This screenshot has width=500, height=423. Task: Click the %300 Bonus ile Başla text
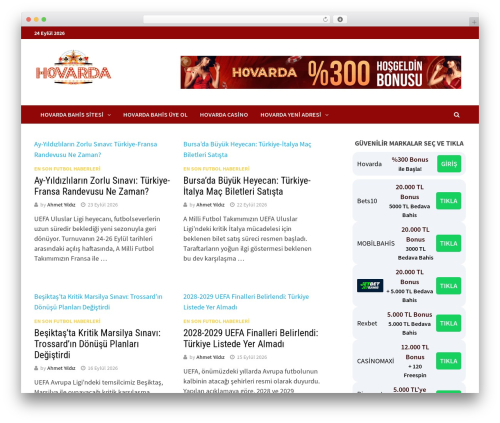pyautogui.click(x=410, y=164)
